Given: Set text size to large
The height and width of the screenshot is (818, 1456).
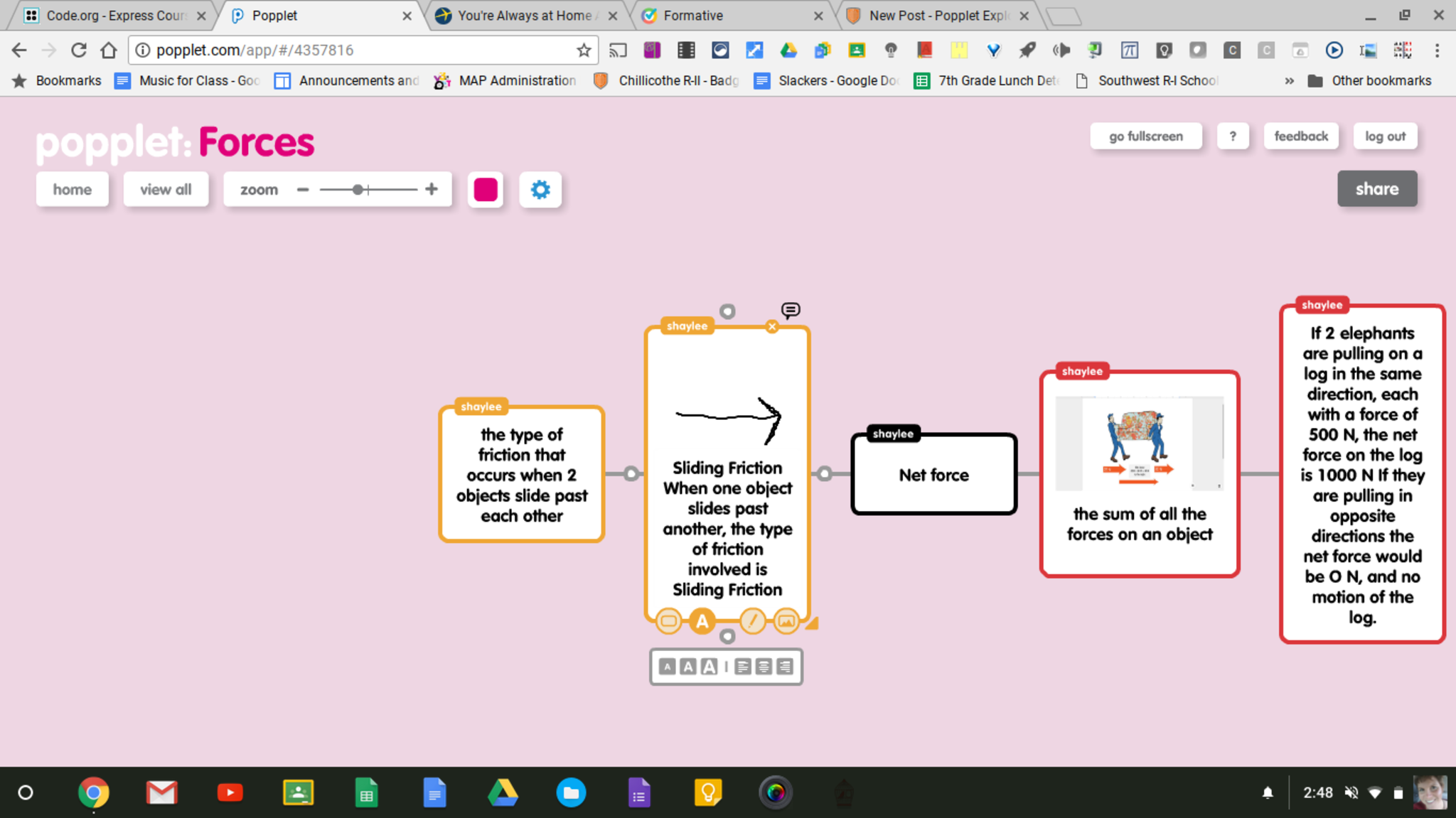Looking at the screenshot, I should (x=709, y=667).
